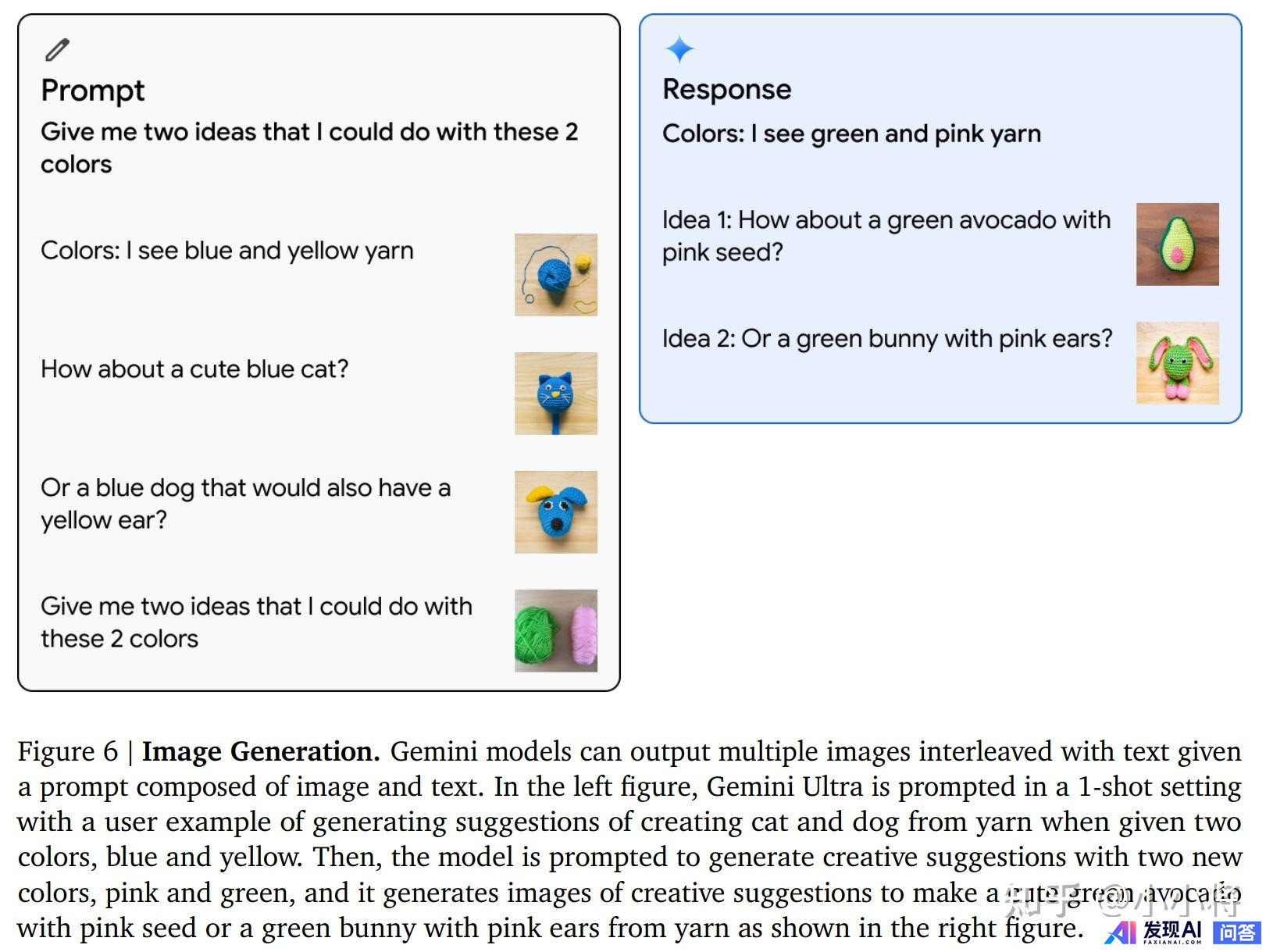Click the blue dog with yellow ear text
The width and height of the screenshot is (1273, 952).
(x=245, y=504)
